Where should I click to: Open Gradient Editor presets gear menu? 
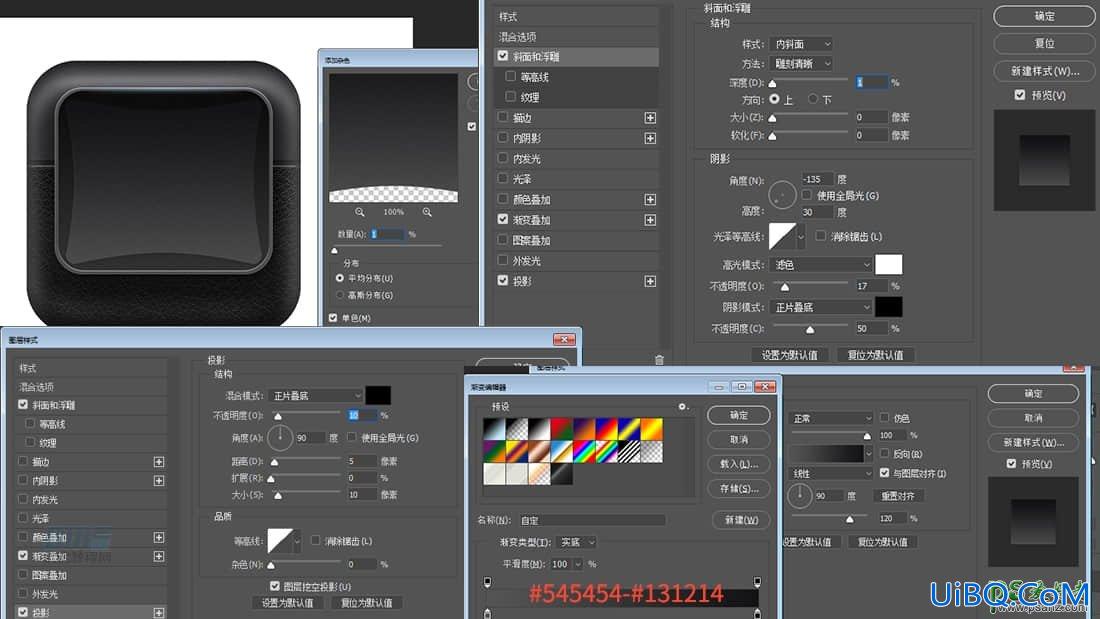coord(683,406)
